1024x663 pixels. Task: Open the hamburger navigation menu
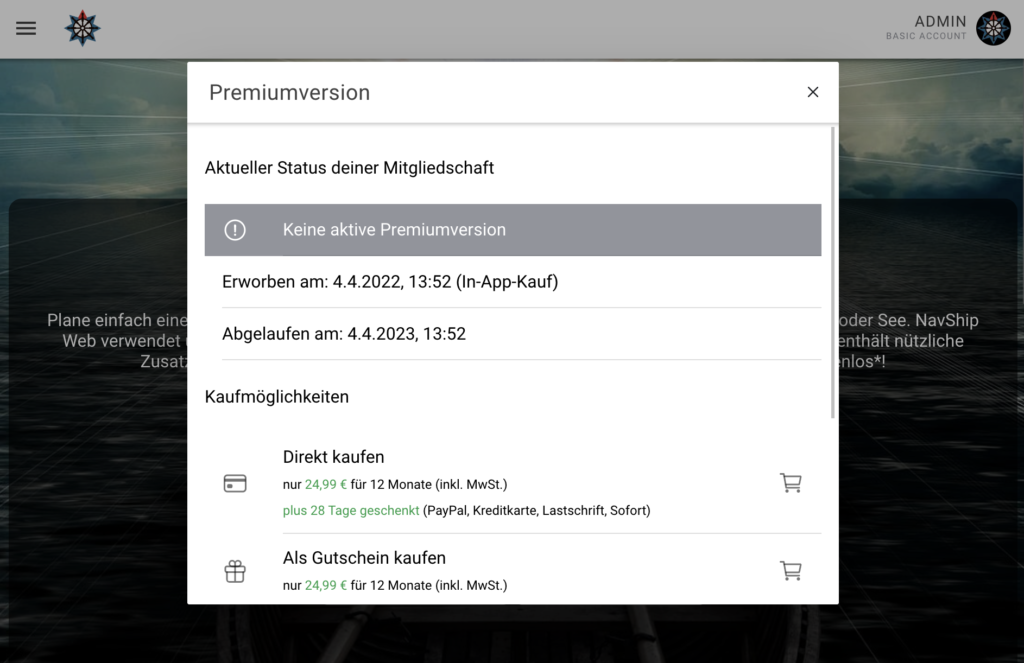[25, 28]
